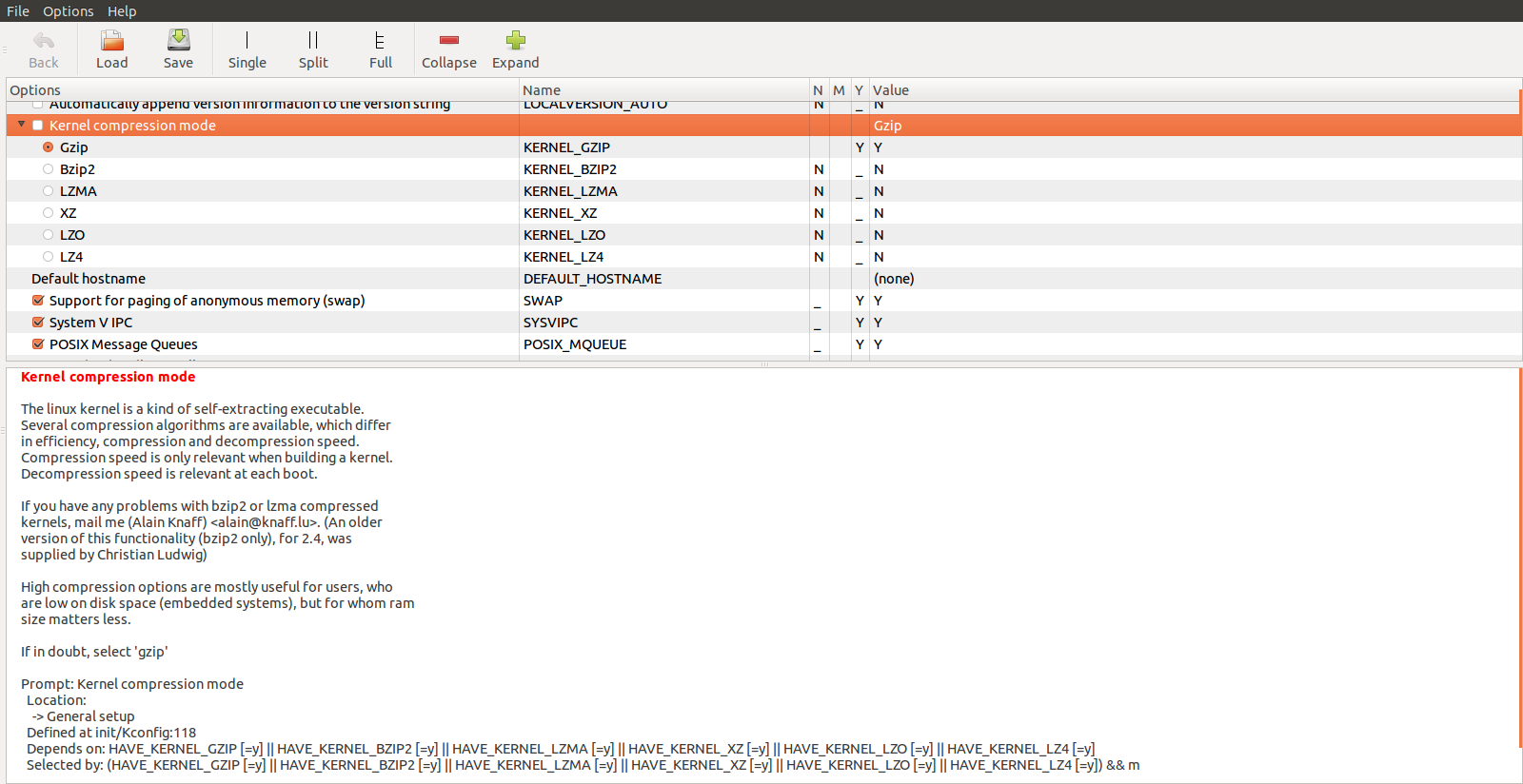The height and width of the screenshot is (784, 1523).
Task: Load a config file via Load icon
Action: [x=111, y=41]
